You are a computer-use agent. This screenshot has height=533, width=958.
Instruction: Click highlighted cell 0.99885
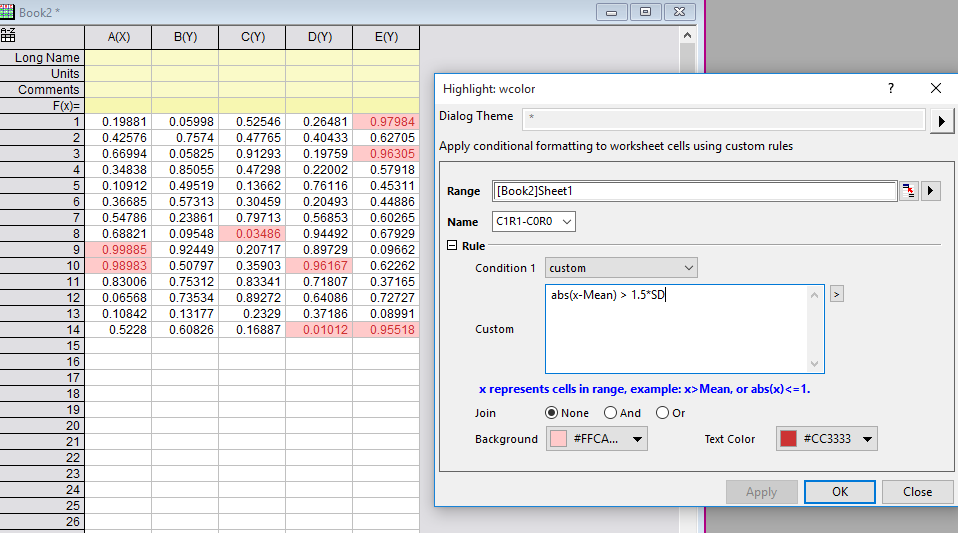(119, 249)
